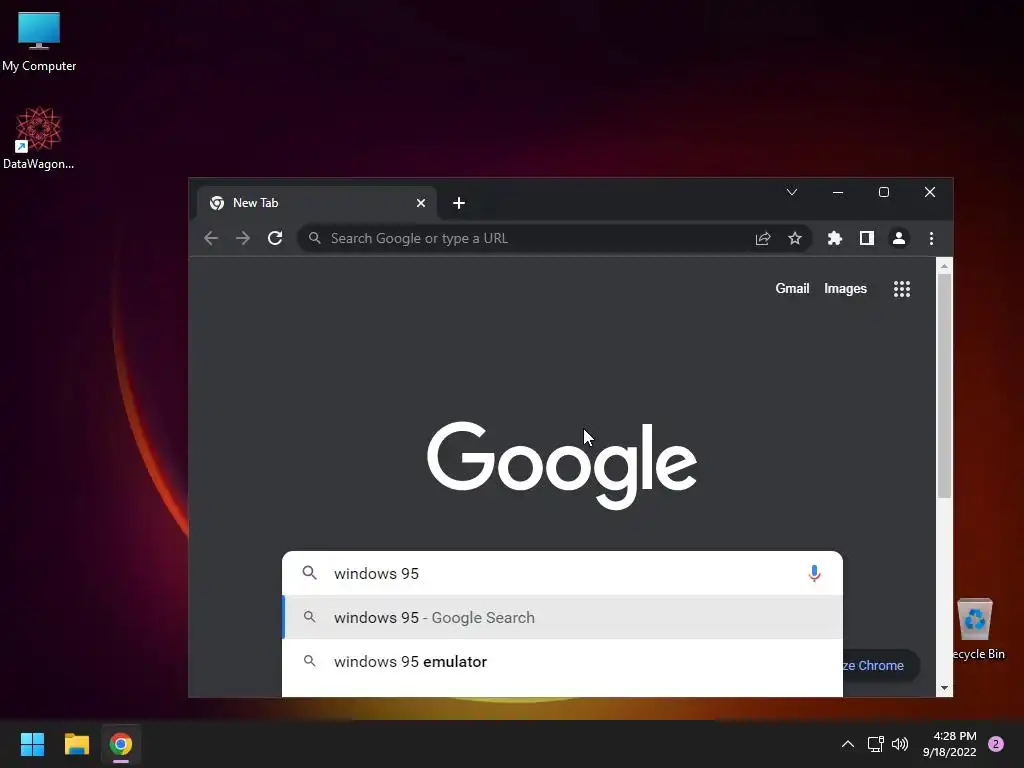This screenshot has height=768, width=1024.
Task: Go forward with Chrome's forward arrow
Action: point(243,238)
